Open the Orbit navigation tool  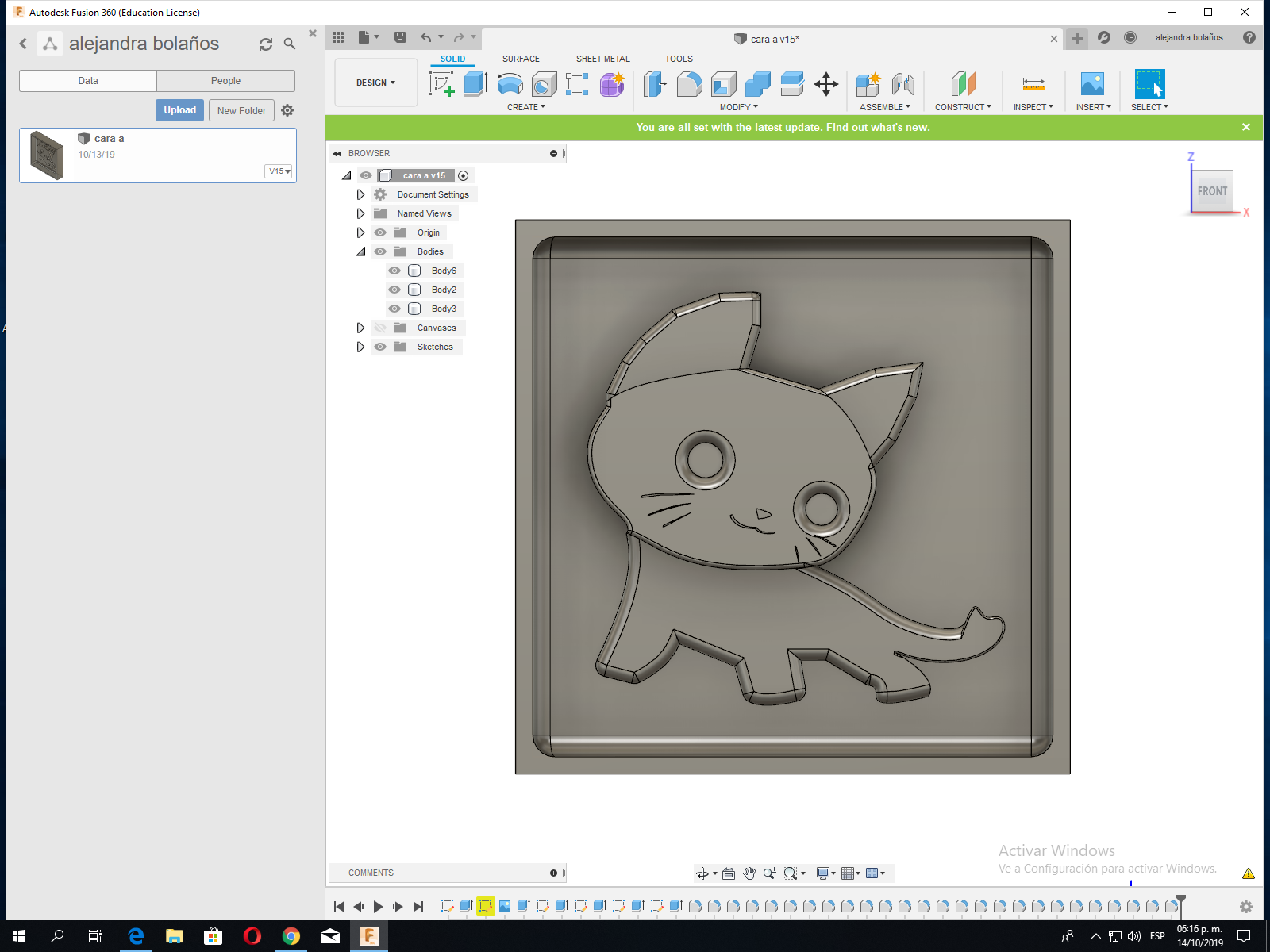point(702,873)
